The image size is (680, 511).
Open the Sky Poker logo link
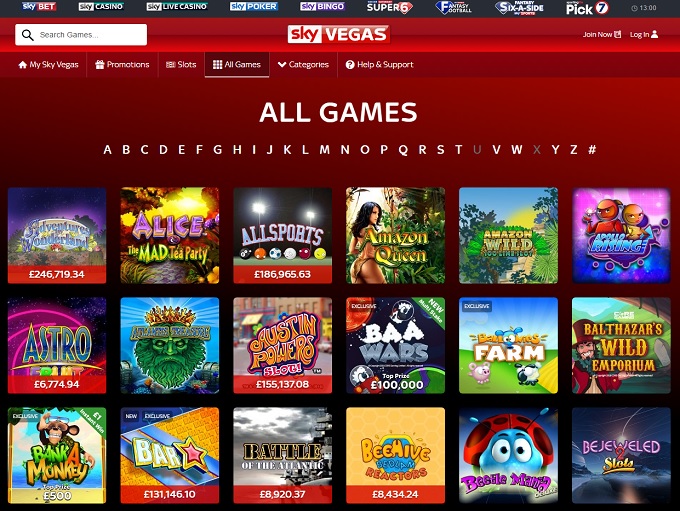(x=254, y=7)
